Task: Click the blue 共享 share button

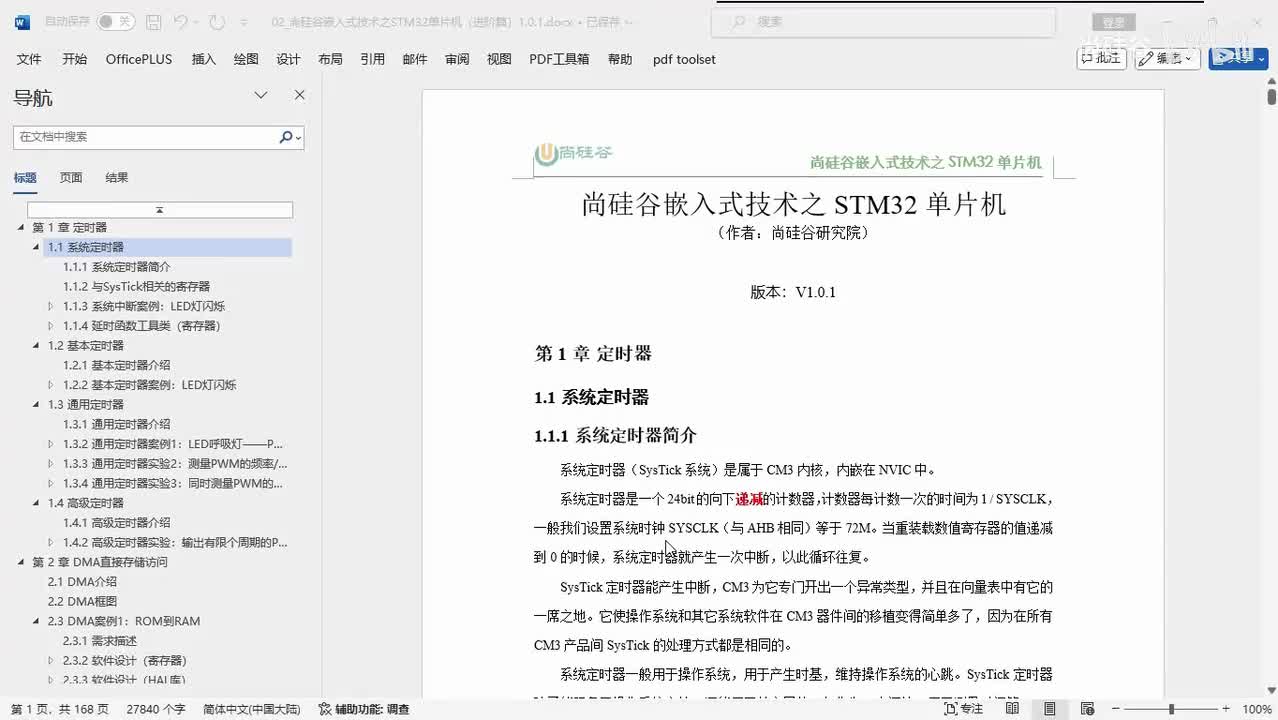Action: 1238,58
